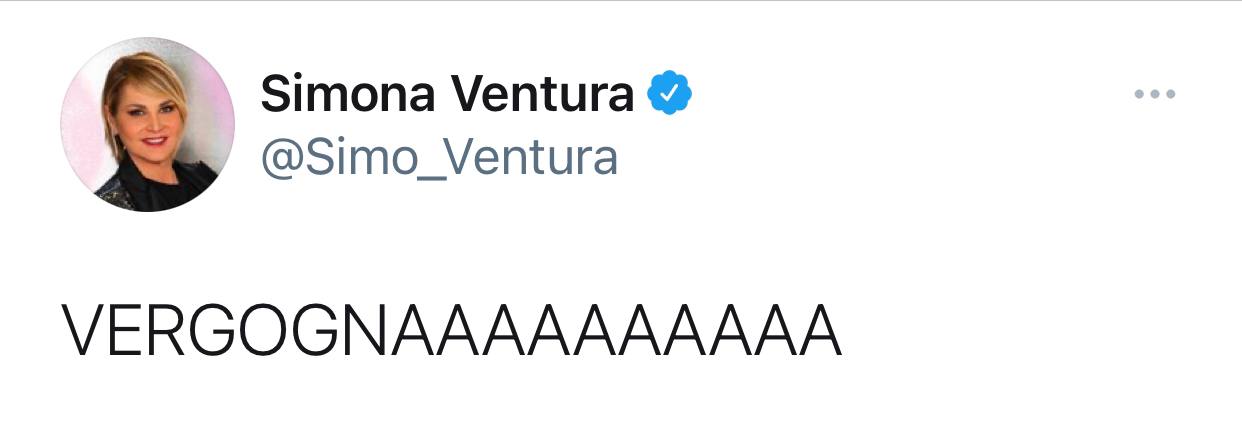Click the blue check icon after the name
This screenshot has height=422, width=1242.
(x=670, y=95)
